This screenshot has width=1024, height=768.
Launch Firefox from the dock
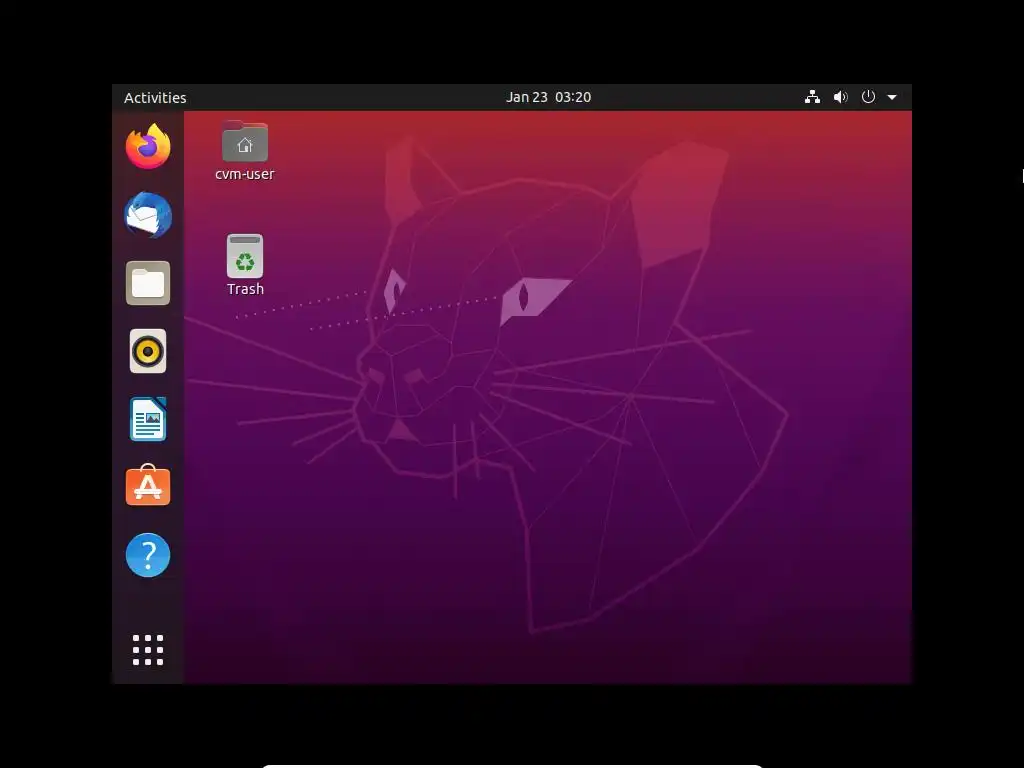pos(148,146)
